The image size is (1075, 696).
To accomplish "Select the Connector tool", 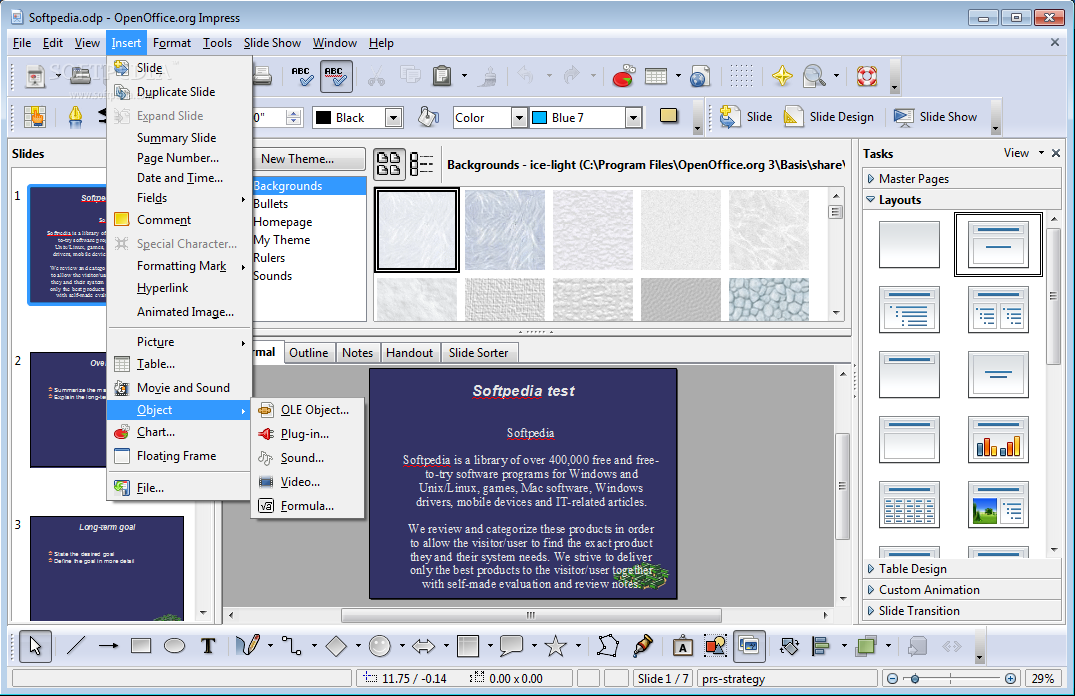I will pos(292,646).
